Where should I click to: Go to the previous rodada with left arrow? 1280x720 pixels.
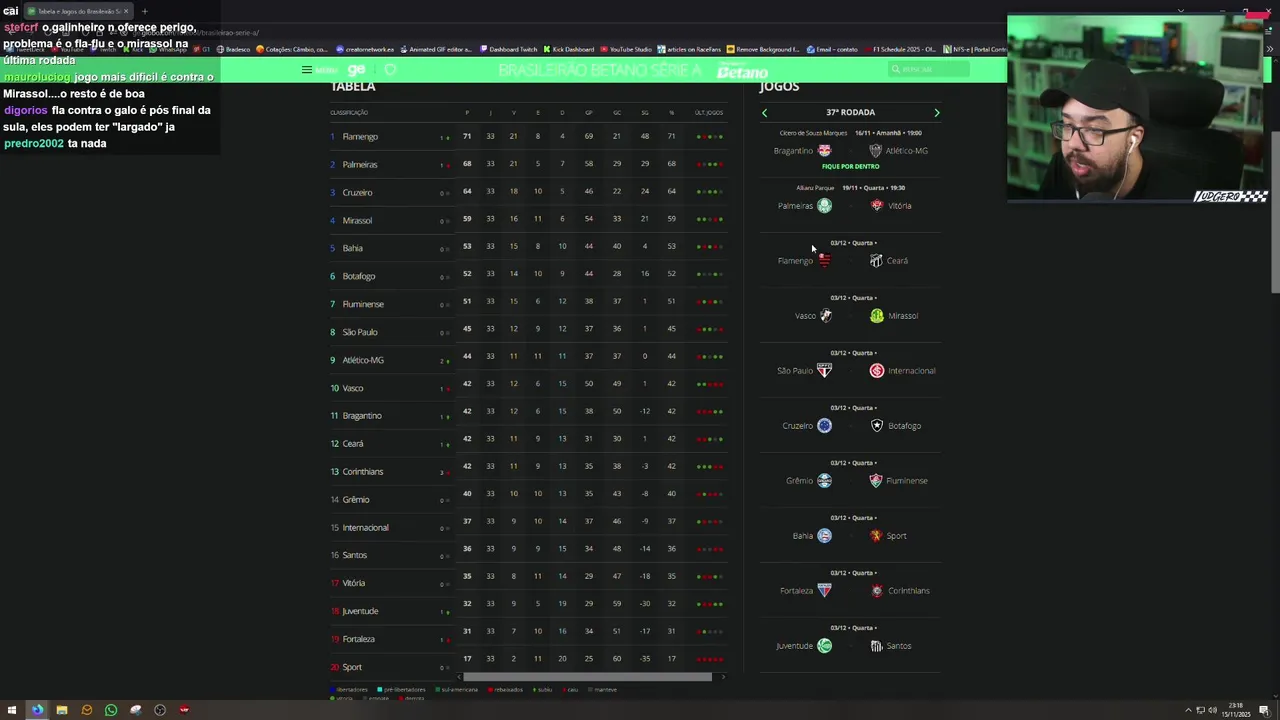click(x=765, y=113)
